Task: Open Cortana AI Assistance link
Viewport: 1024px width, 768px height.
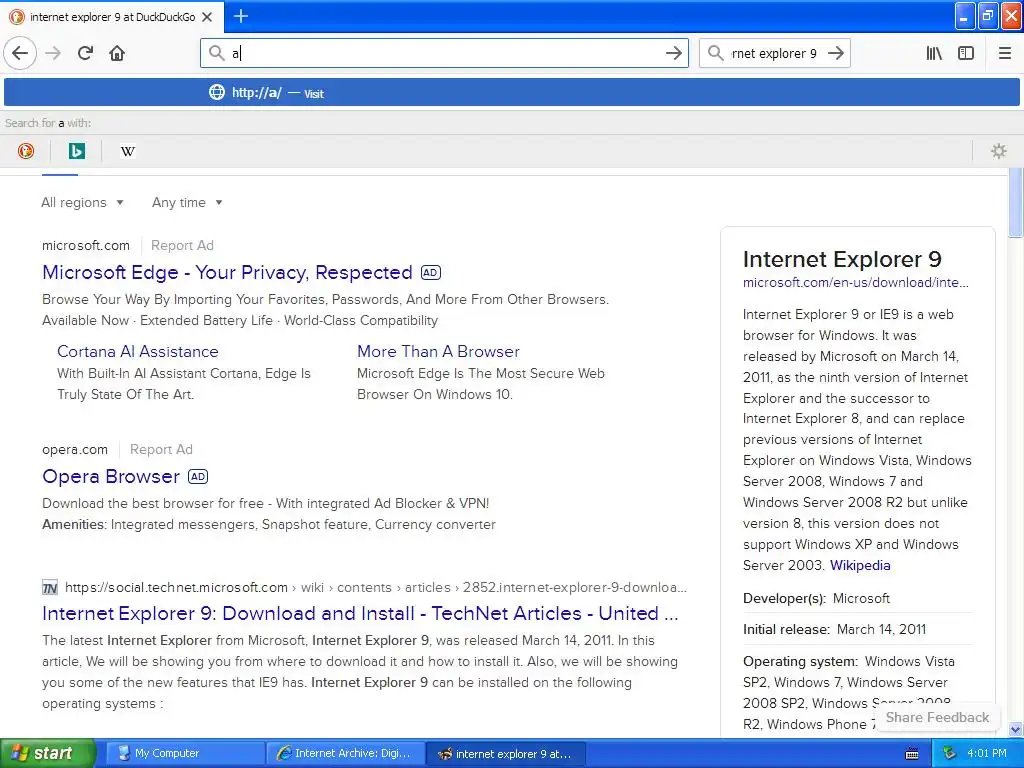Action: (138, 351)
